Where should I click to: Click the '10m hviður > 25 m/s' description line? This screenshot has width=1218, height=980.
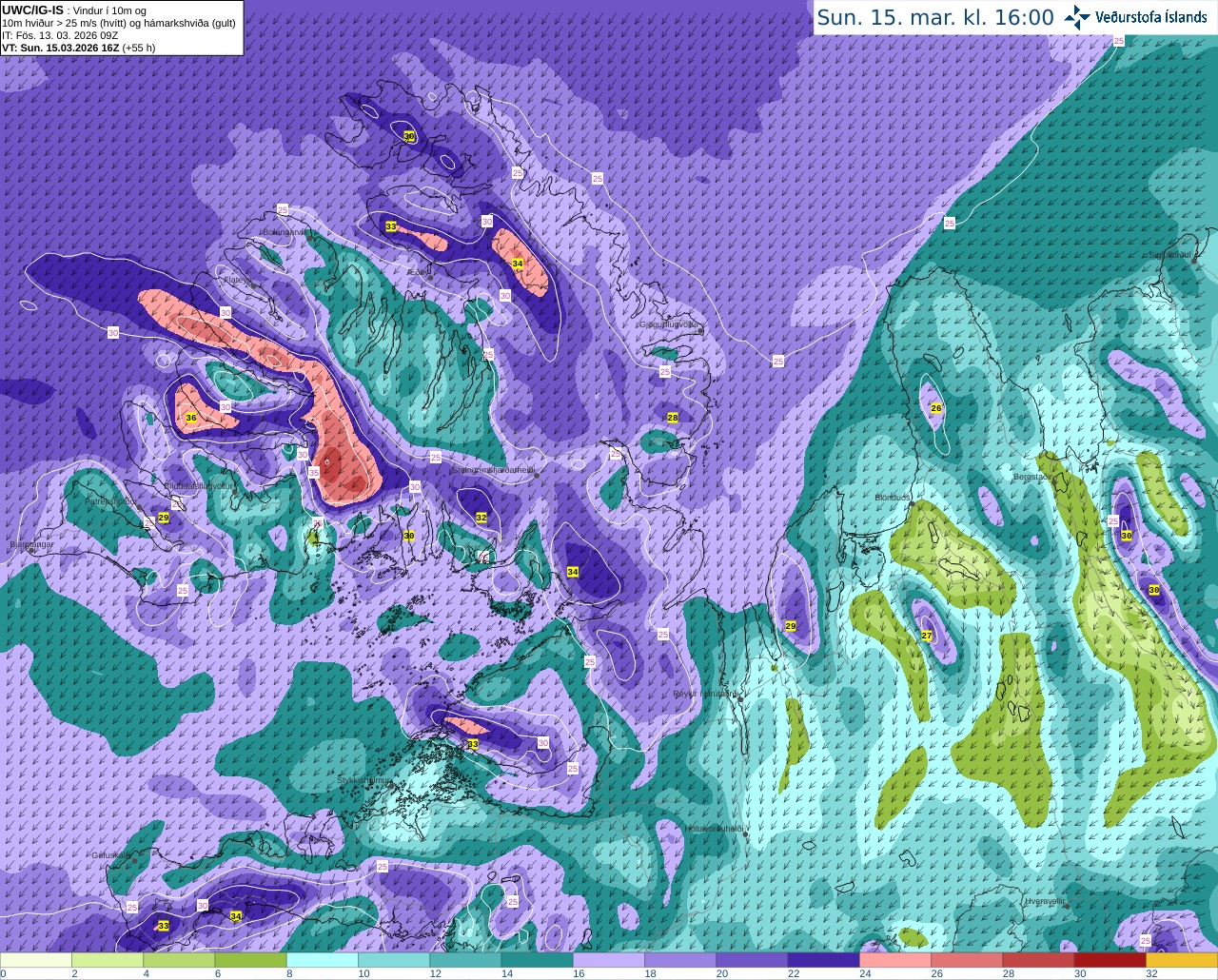119,23
